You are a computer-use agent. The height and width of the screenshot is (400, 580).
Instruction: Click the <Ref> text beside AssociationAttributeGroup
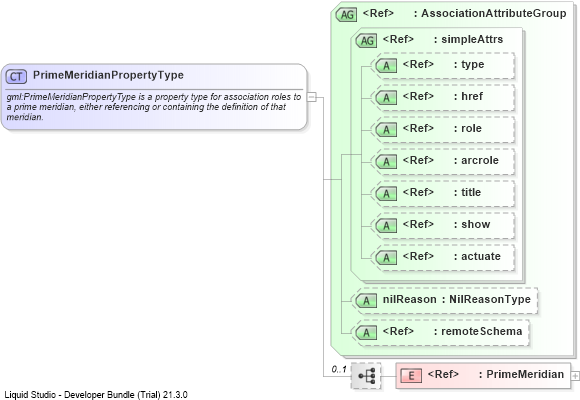(x=378, y=13)
